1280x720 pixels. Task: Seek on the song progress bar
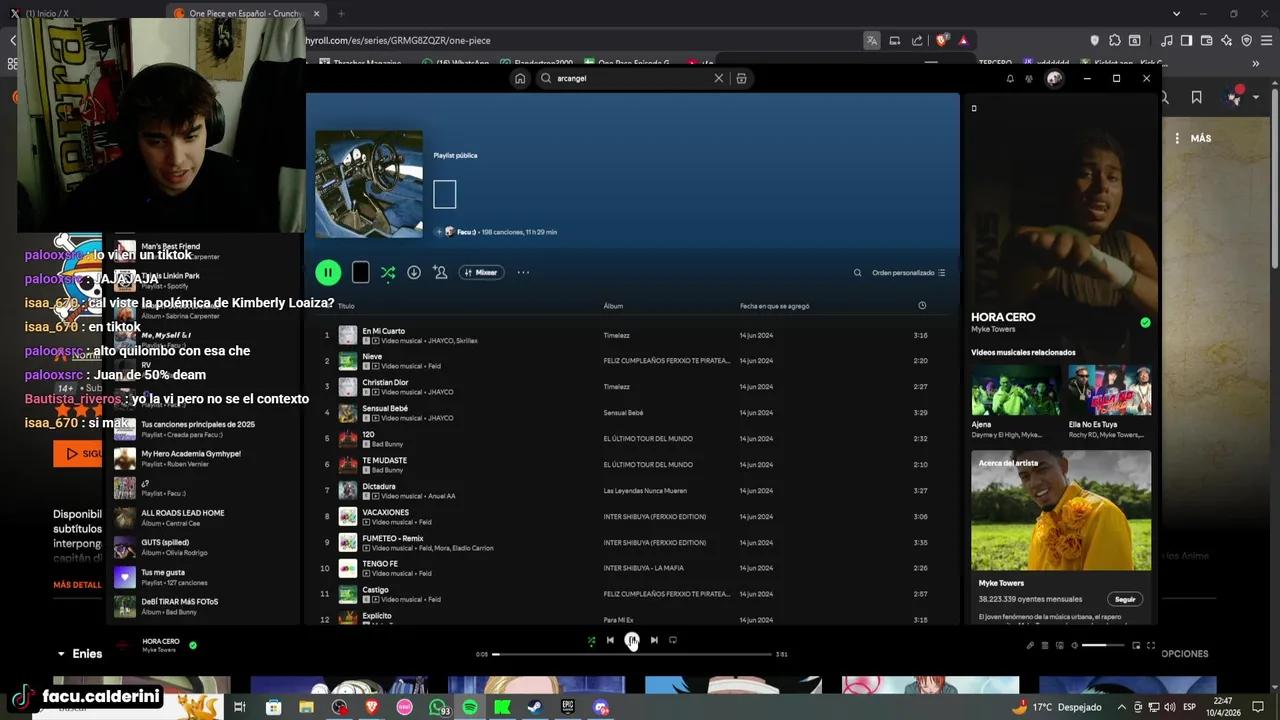pos(632,654)
